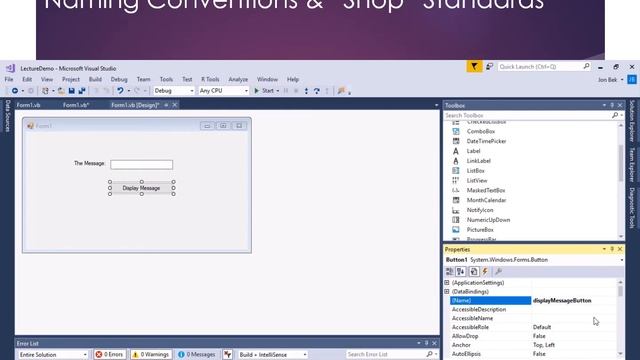Image resolution: width=640 pixels, height=360 pixels.
Task: Click the feedback icon beside Quick Launch
Action: [489, 67]
